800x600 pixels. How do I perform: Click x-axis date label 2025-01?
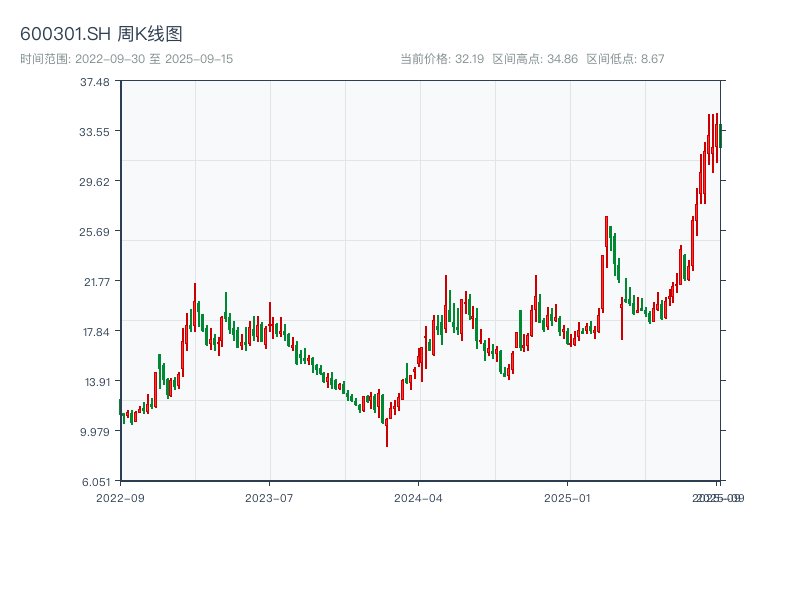pyautogui.click(x=567, y=498)
